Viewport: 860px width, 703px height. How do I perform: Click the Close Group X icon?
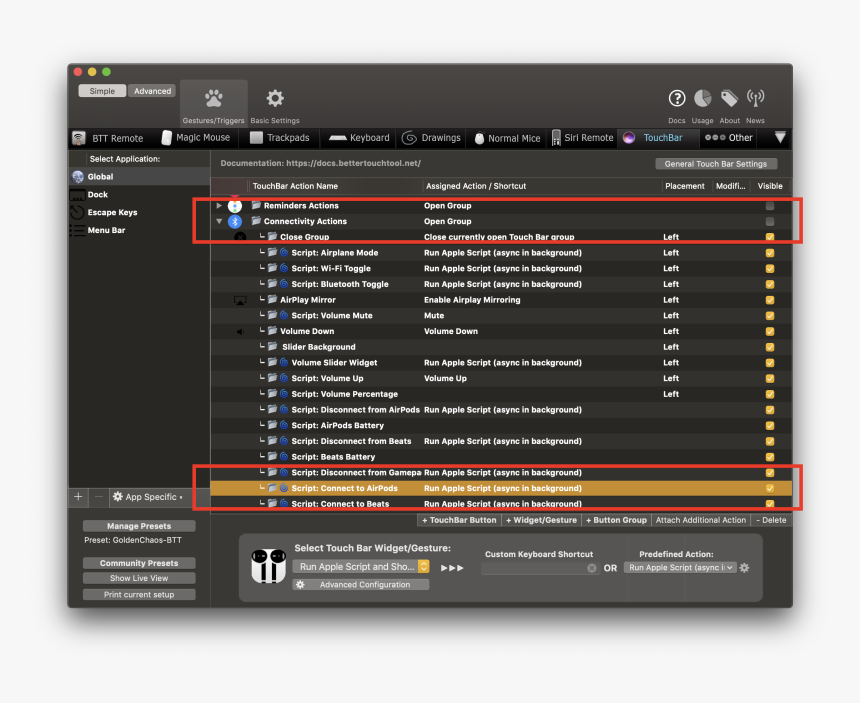coord(240,237)
